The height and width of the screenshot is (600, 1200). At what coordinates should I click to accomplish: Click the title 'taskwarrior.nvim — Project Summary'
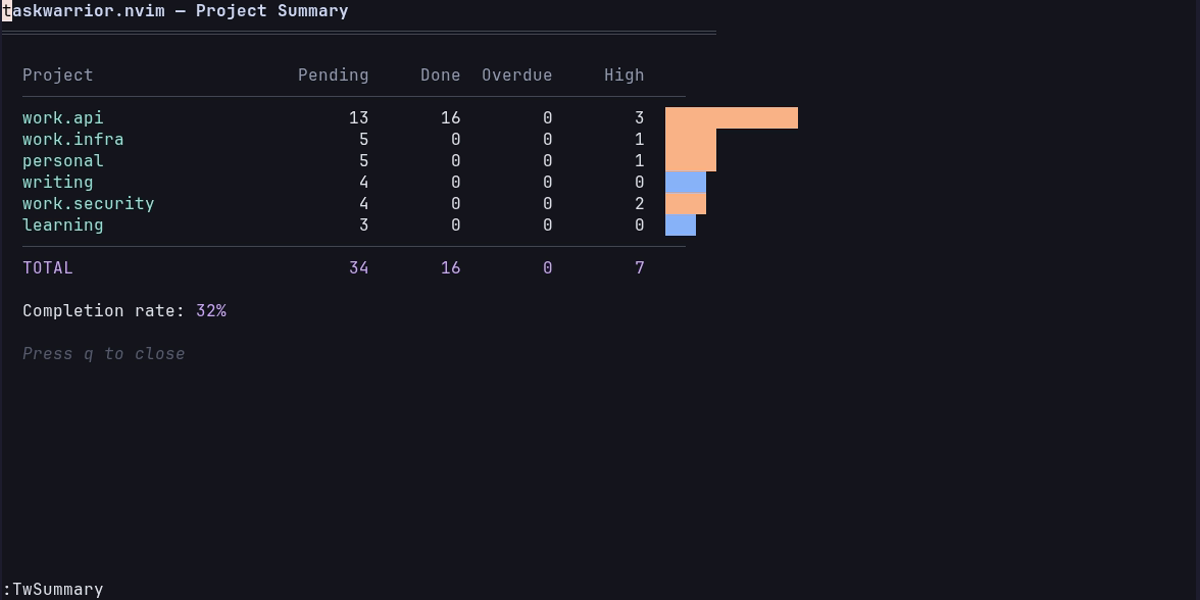click(175, 11)
